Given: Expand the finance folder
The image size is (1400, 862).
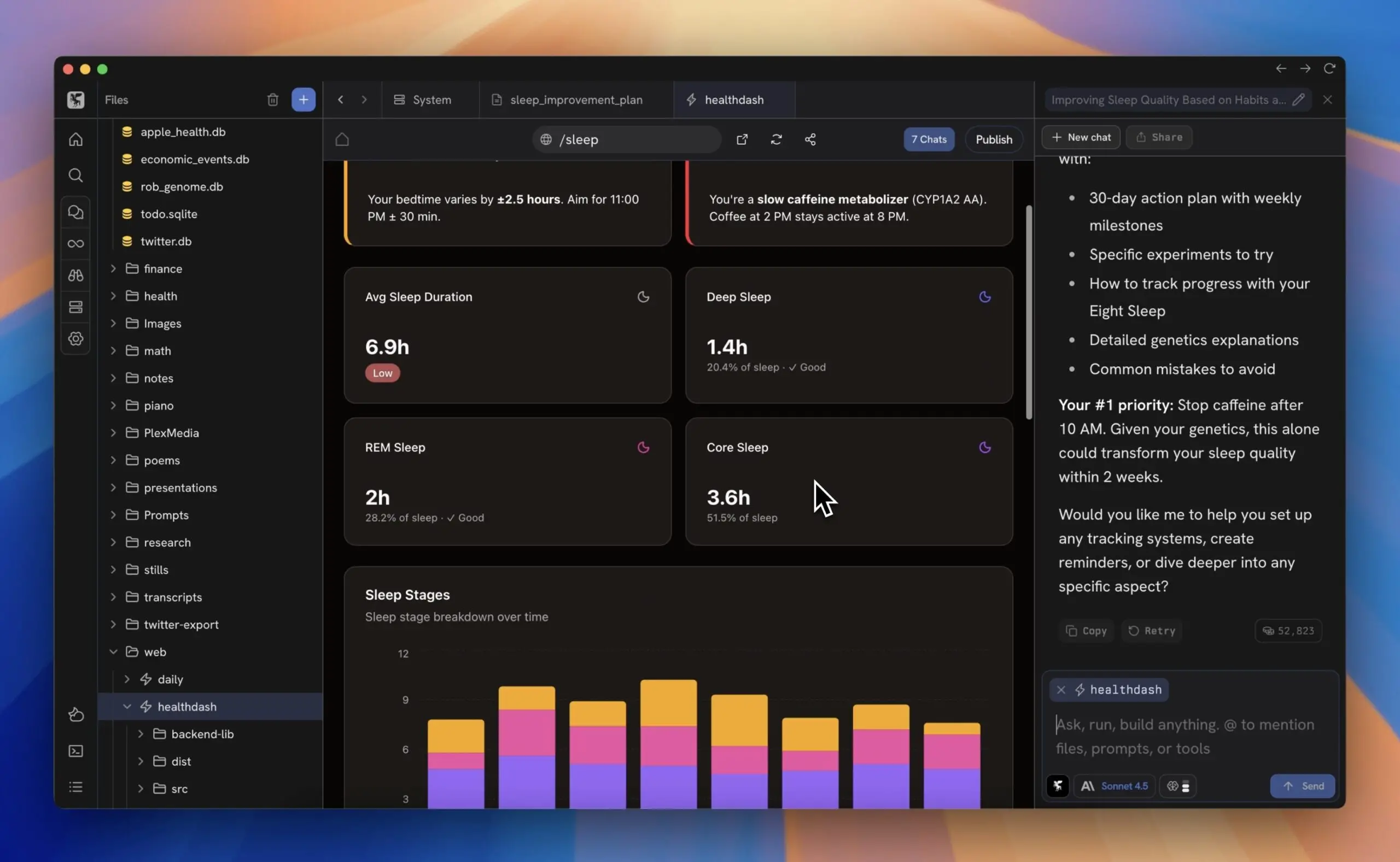Looking at the screenshot, I should tap(114, 268).
